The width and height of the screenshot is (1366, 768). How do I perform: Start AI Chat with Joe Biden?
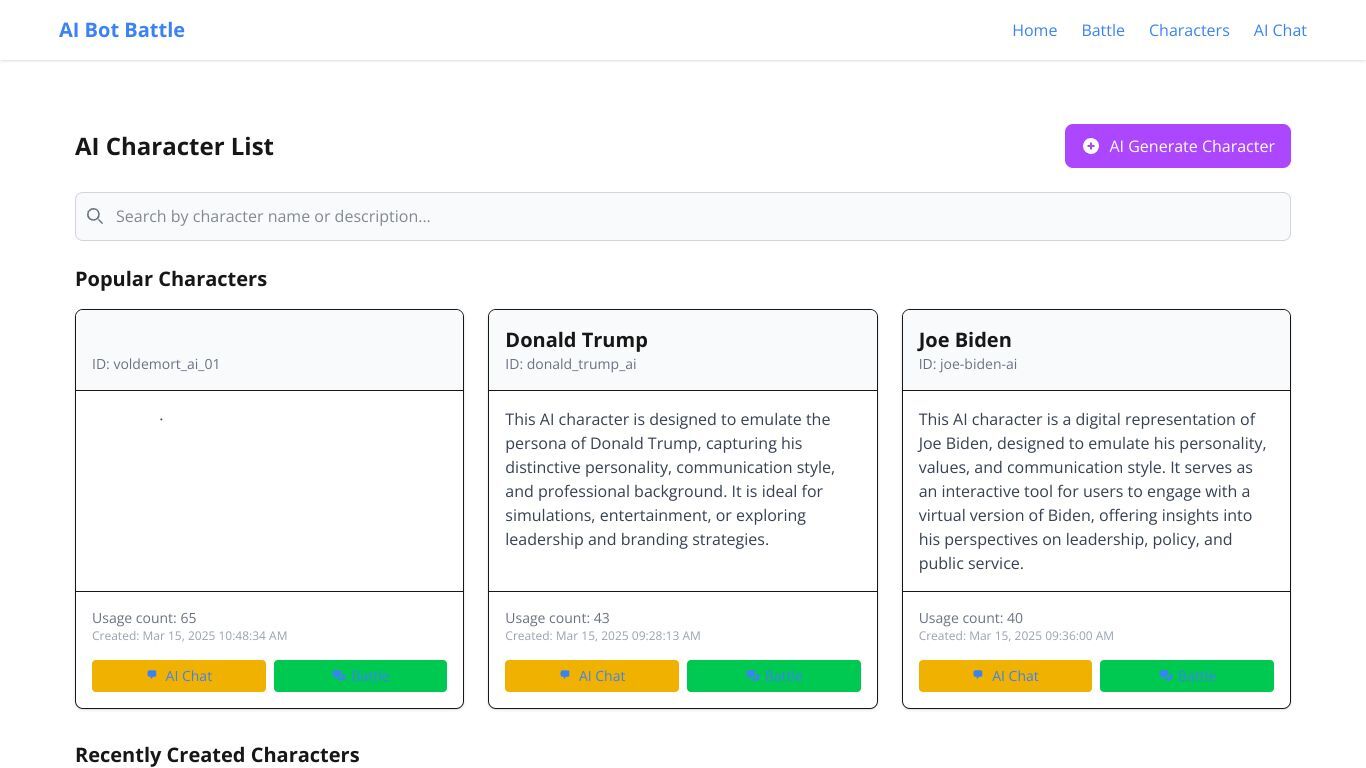point(1005,676)
